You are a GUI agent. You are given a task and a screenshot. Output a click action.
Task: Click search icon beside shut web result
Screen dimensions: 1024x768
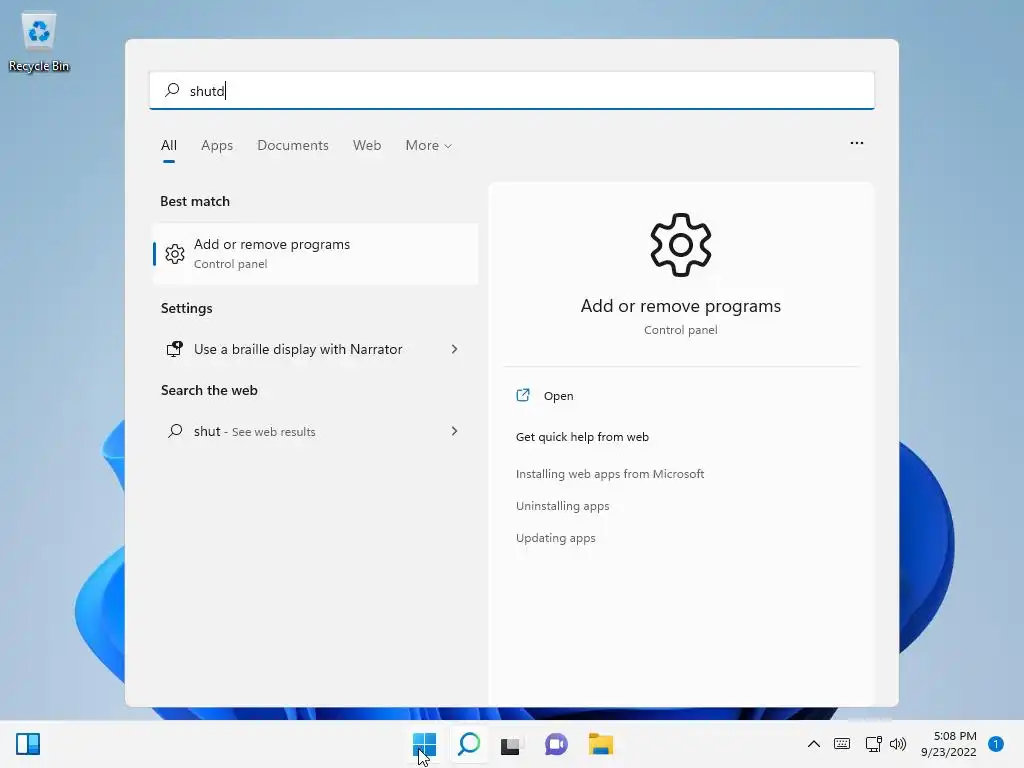click(x=175, y=431)
